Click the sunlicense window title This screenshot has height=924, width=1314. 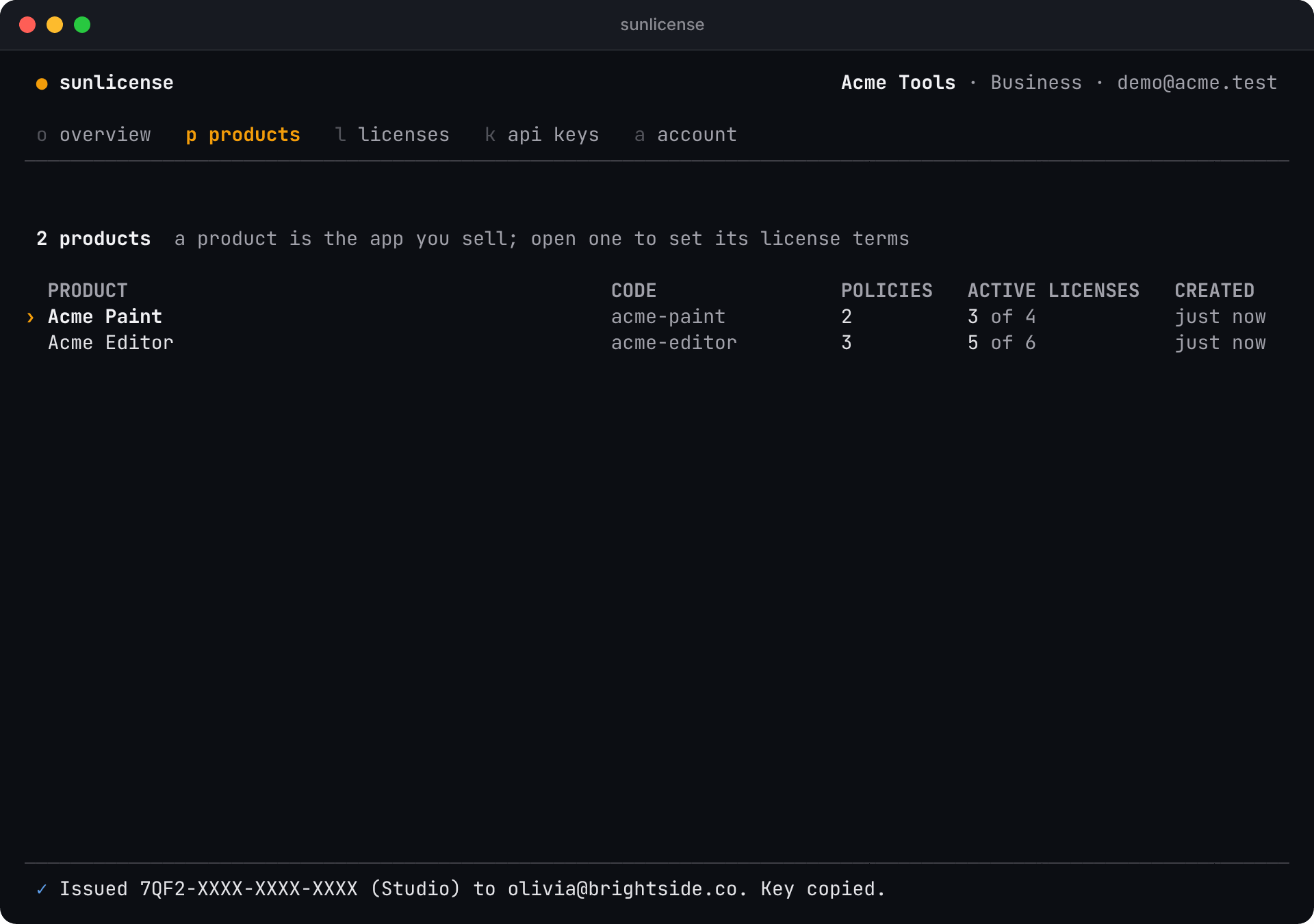tap(662, 25)
